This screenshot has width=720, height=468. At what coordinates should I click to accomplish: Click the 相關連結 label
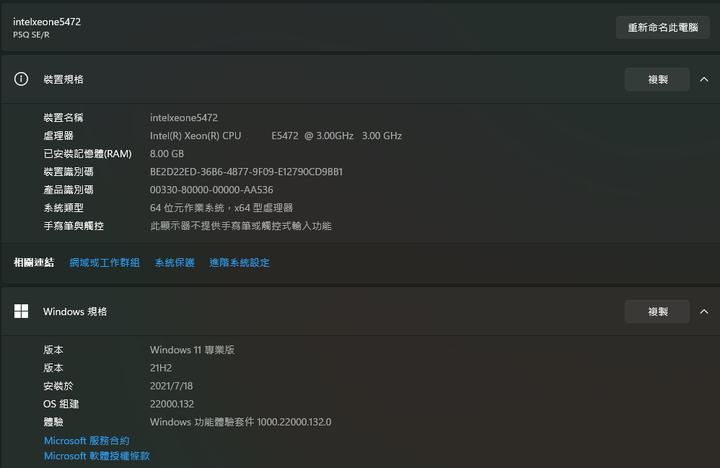[x=34, y=263]
